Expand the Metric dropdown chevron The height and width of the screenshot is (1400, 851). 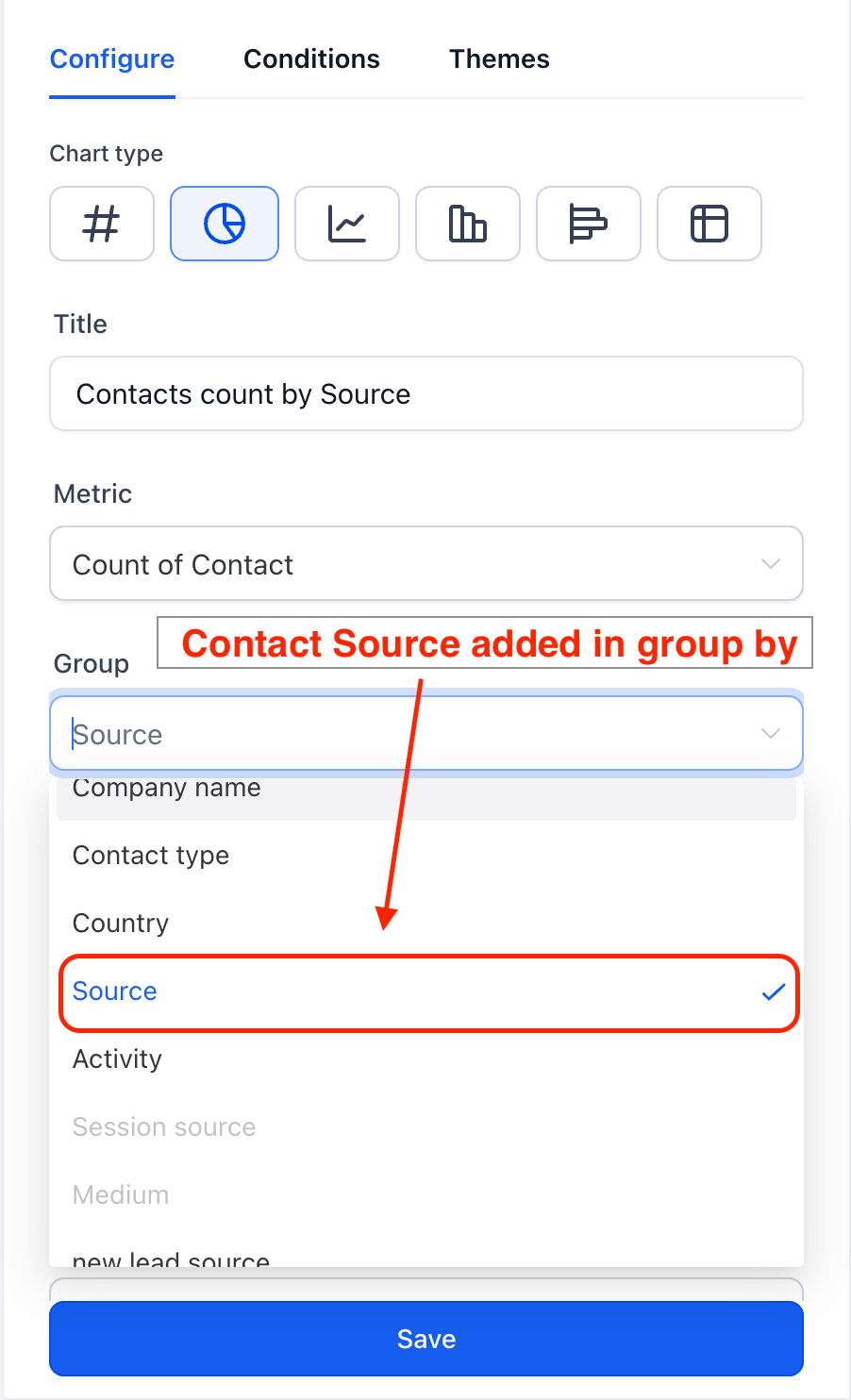[771, 564]
